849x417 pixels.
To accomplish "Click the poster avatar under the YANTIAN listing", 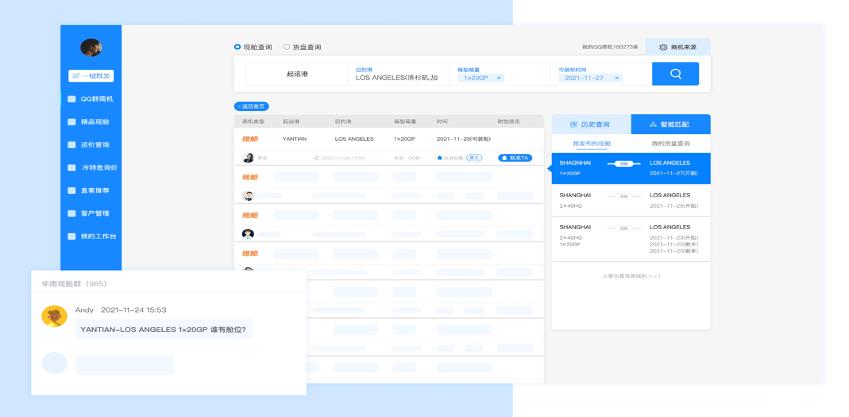I will (248, 158).
